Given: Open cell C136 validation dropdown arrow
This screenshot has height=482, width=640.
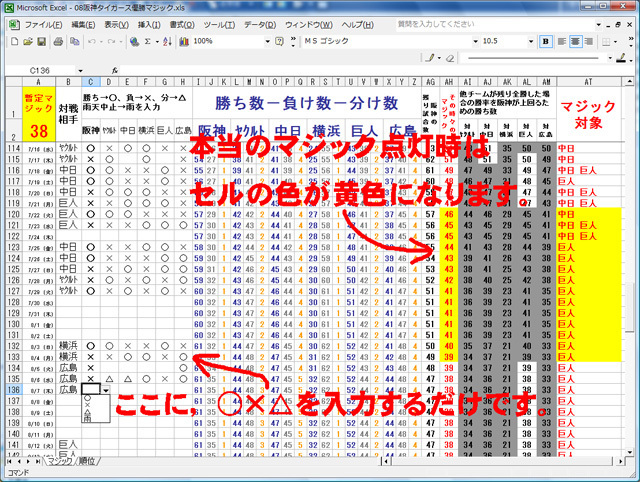Looking at the screenshot, I should [x=106, y=390].
